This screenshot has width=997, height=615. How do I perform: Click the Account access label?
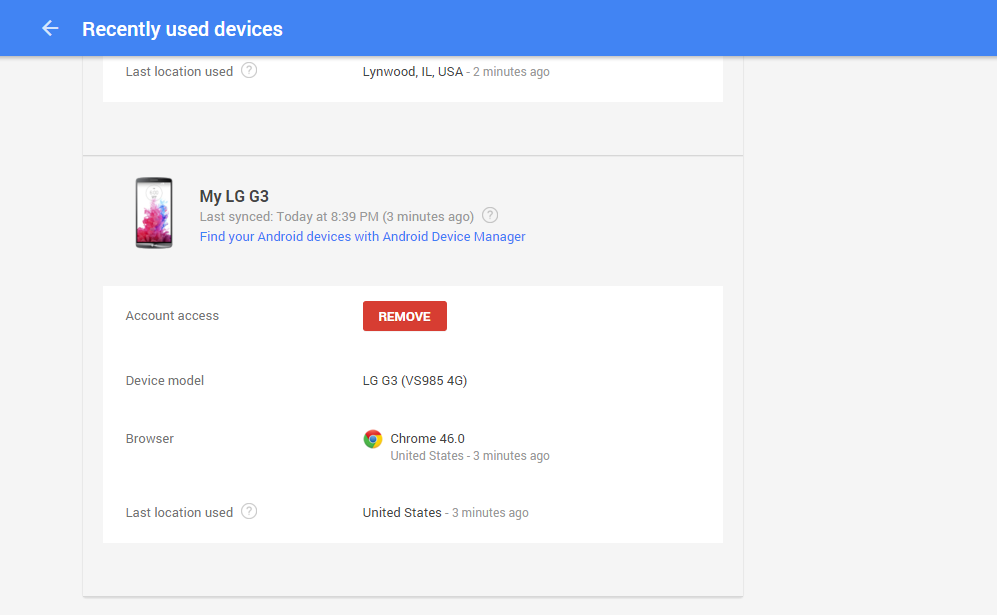[x=172, y=316]
